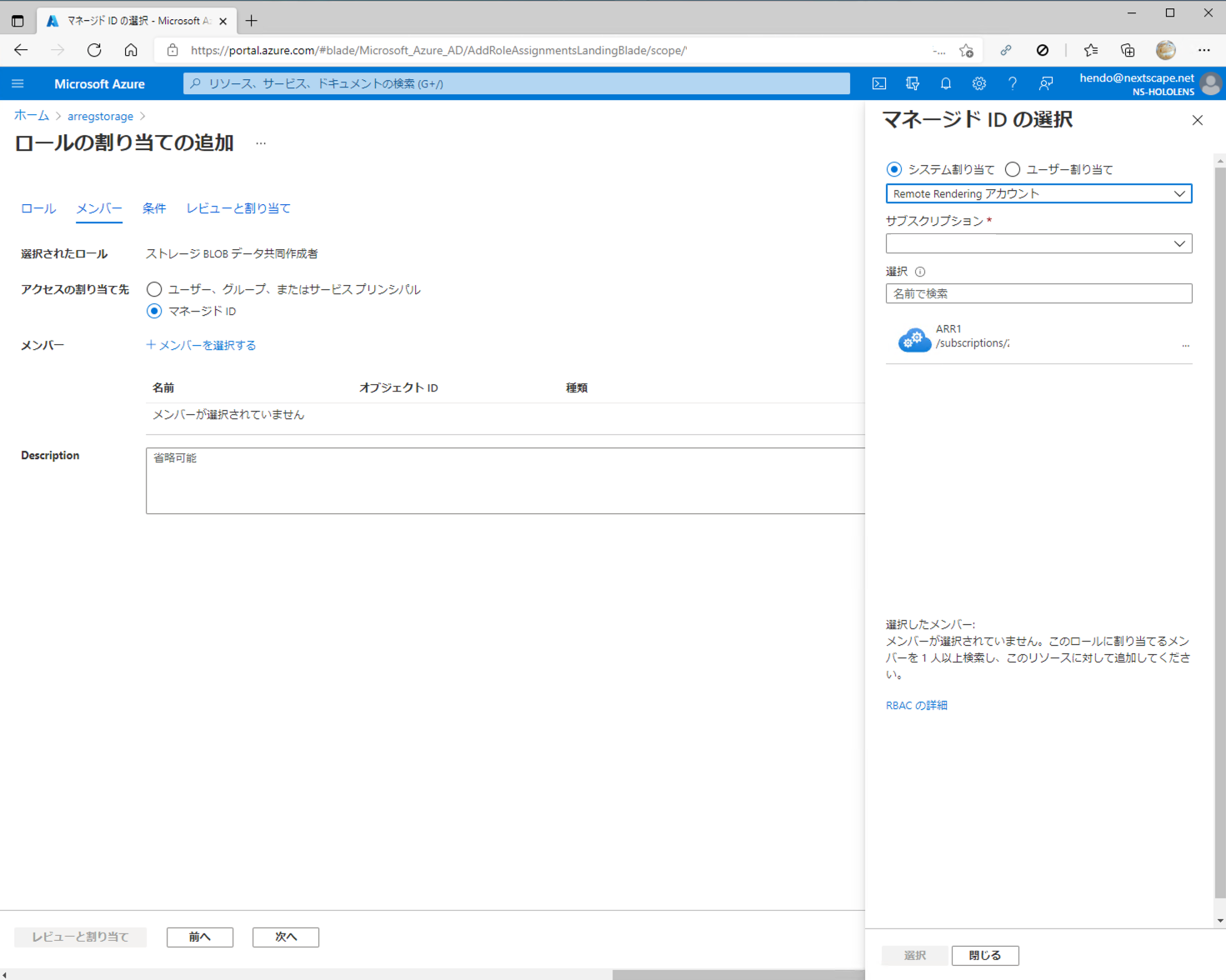
Task: Show info tooltip next to 選択 label
Action: tap(920, 272)
